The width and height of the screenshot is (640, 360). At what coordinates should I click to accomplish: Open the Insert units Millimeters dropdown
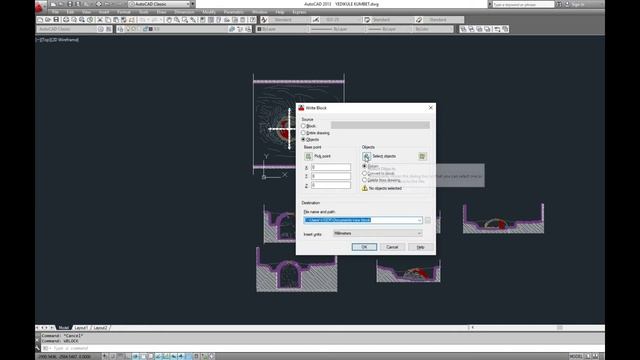pyautogui.click(x=378, y=233)
